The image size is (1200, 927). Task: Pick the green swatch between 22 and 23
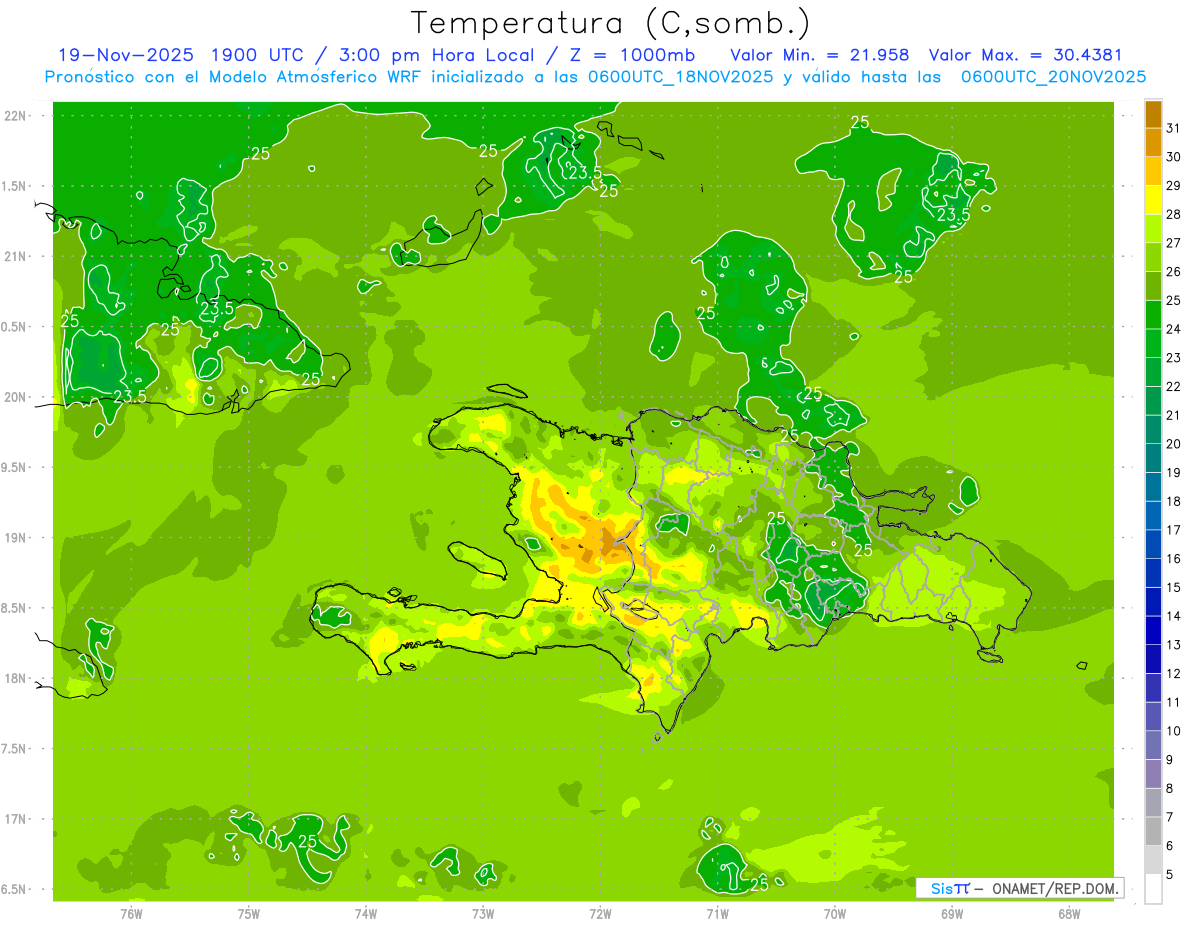tap(1153, 372)
